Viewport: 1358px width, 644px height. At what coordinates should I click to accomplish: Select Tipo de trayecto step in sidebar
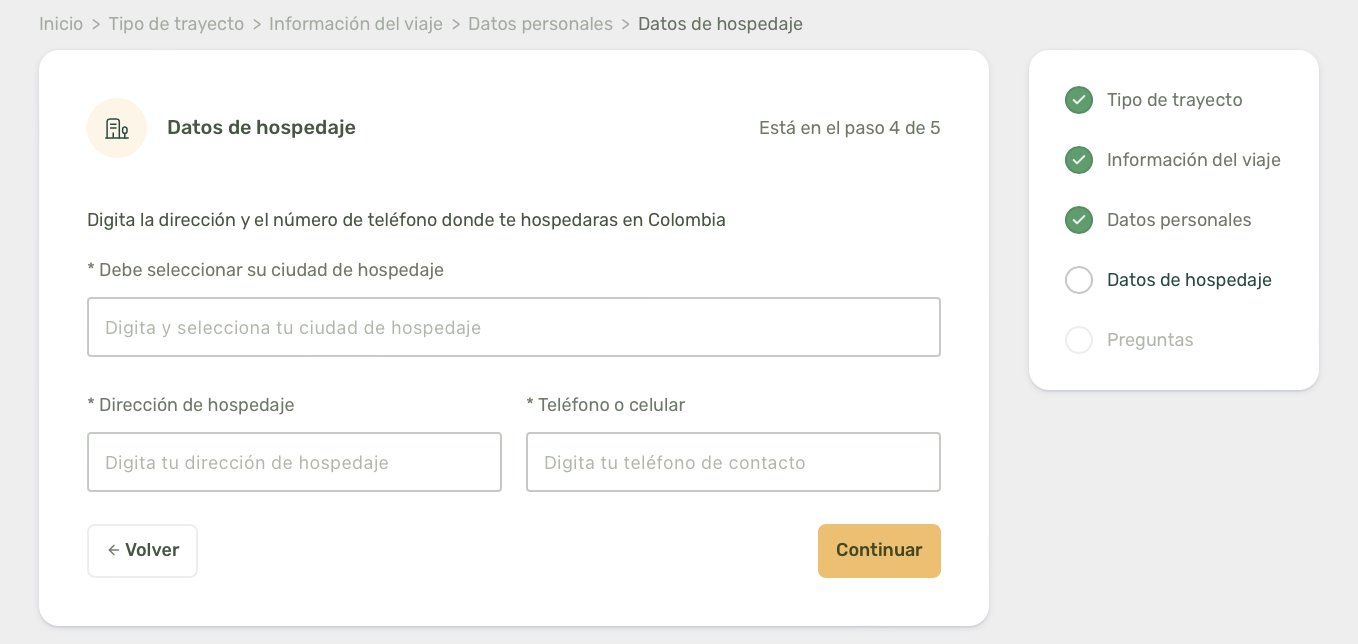point(1174,100)
